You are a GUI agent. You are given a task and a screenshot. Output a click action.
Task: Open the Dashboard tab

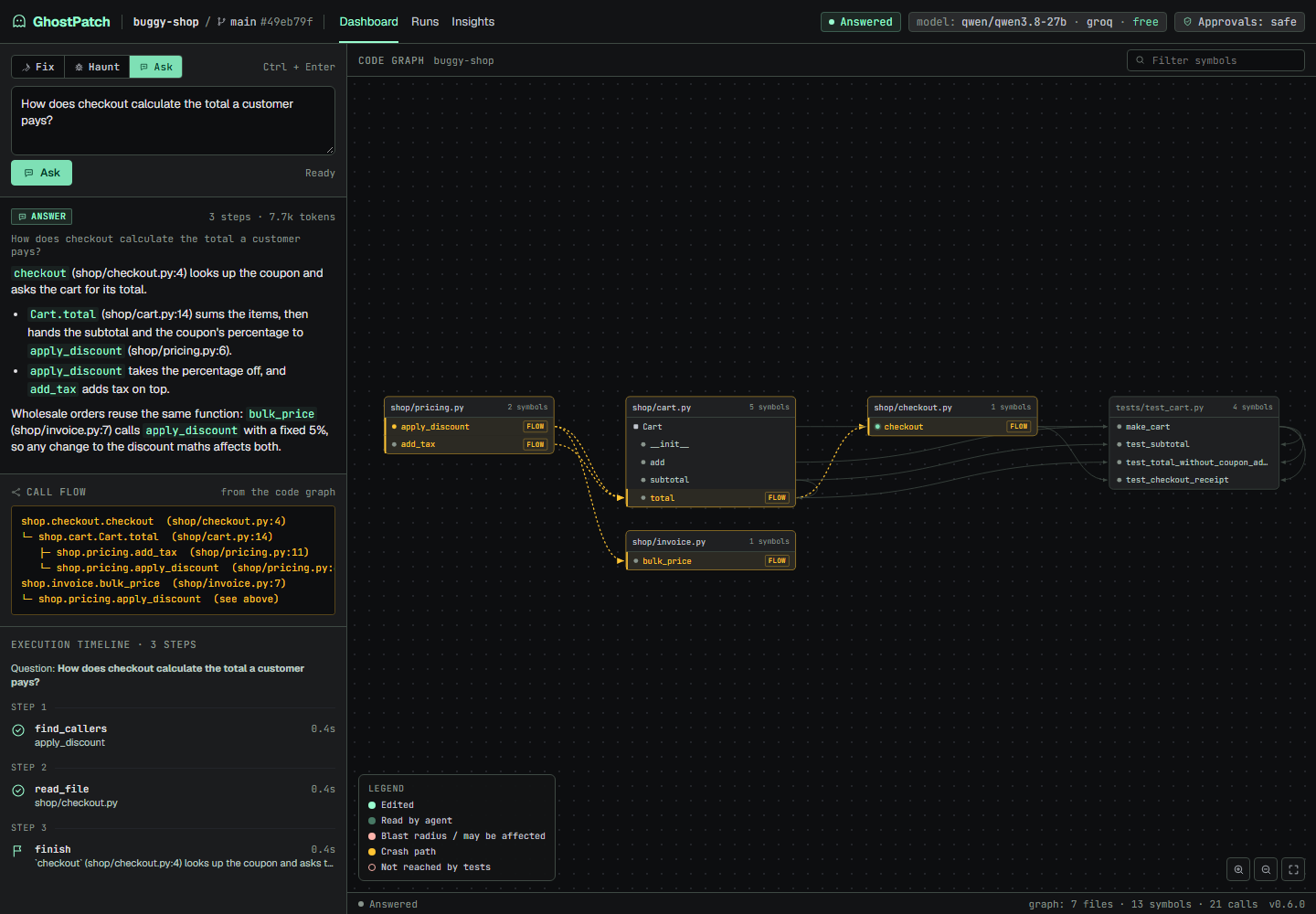(368, 22)
